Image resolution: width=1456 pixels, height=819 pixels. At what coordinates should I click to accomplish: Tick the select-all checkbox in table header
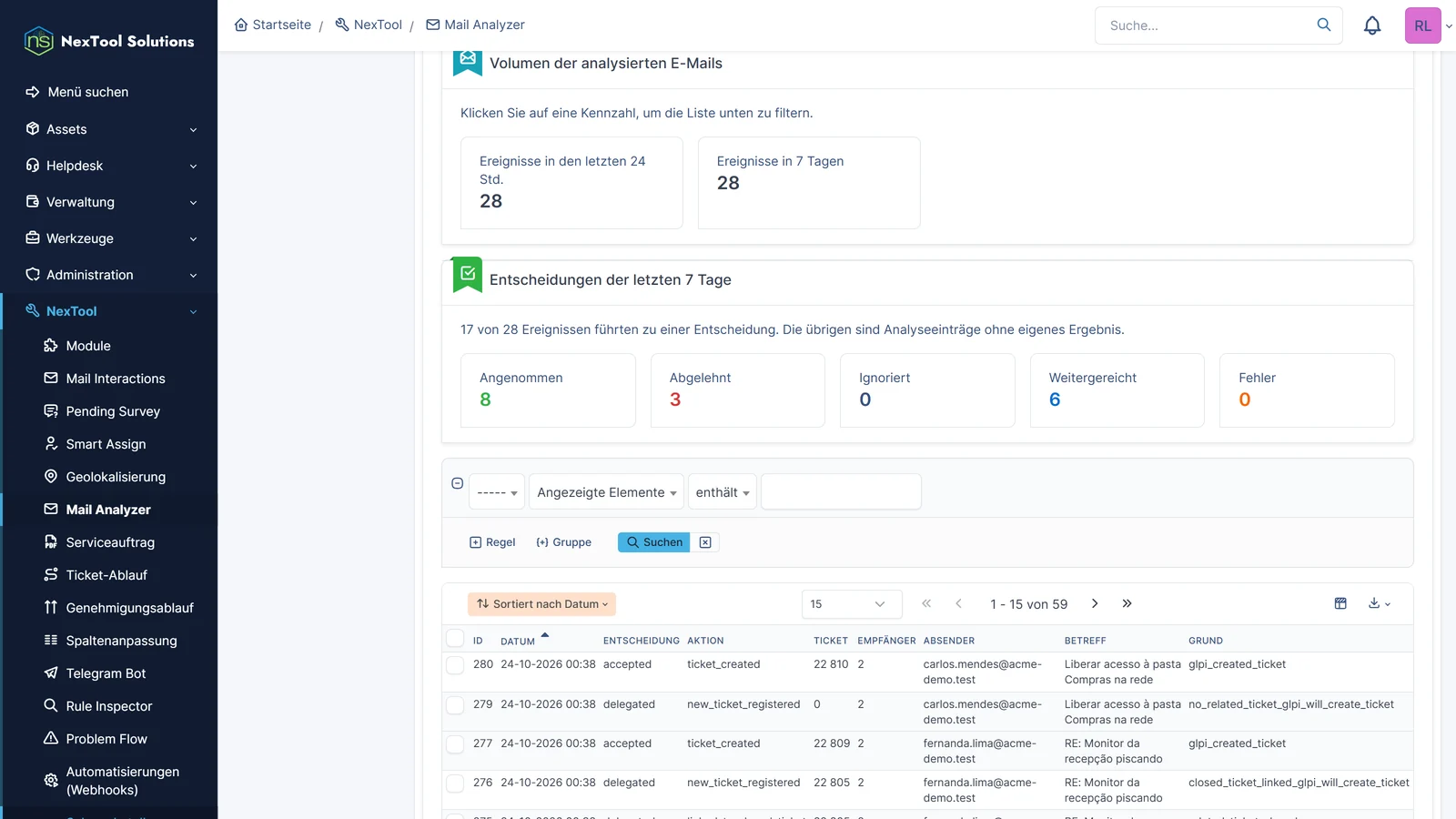pyautogui.click(x=455, y=639)
